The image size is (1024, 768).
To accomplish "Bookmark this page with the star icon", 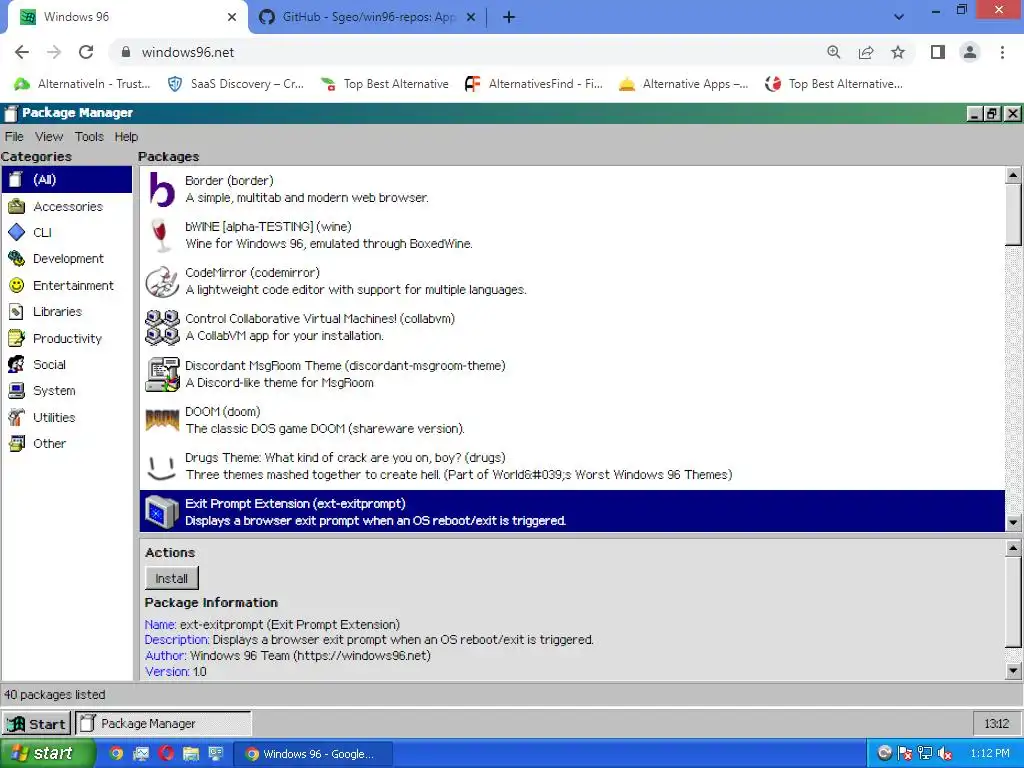I will [x=898, y=52].
